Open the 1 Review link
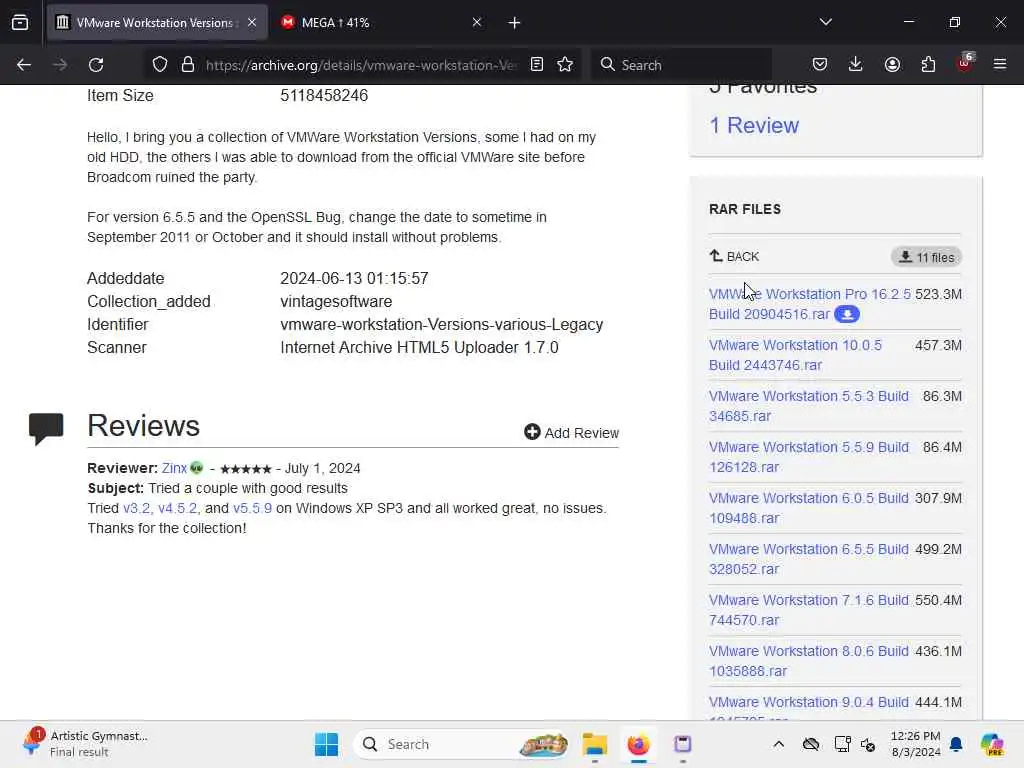The image size is (1024, 768). click(754, 125)
